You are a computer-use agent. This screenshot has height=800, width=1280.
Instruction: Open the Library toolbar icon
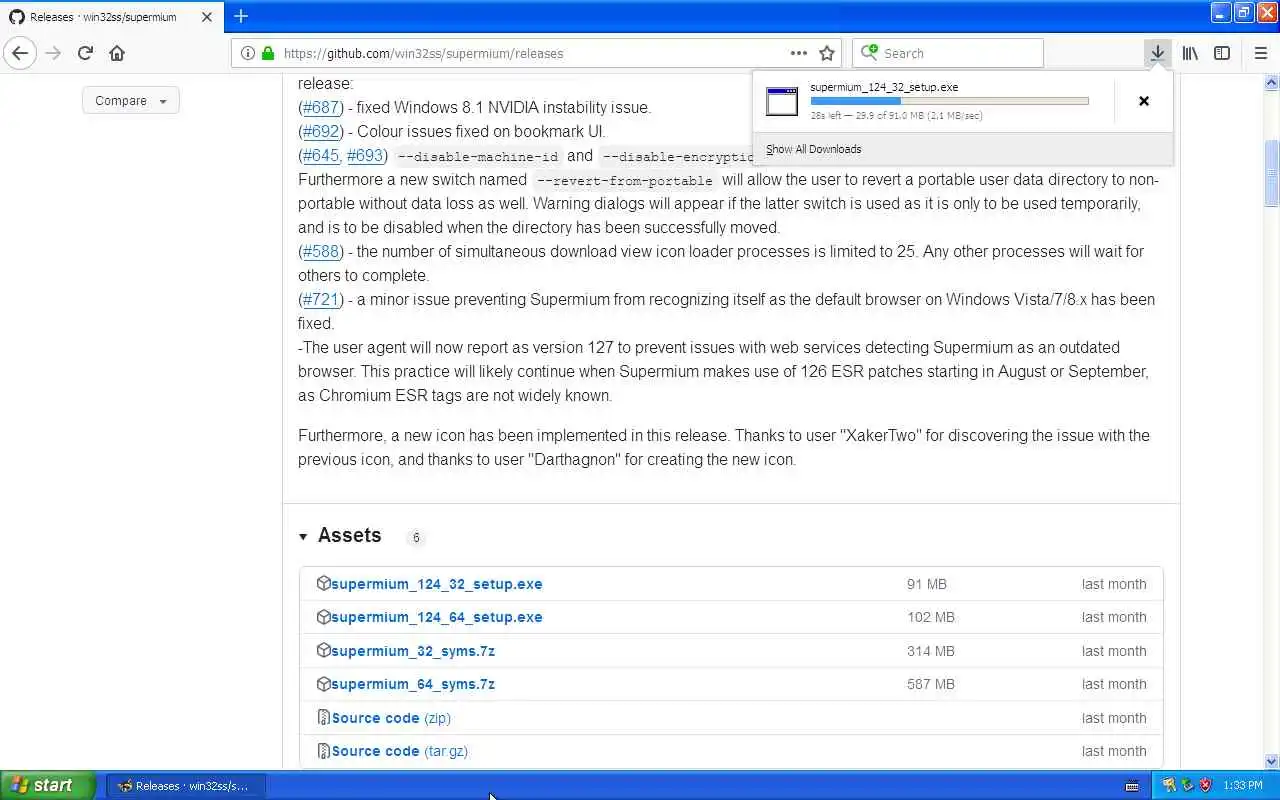click(1190, 53)
